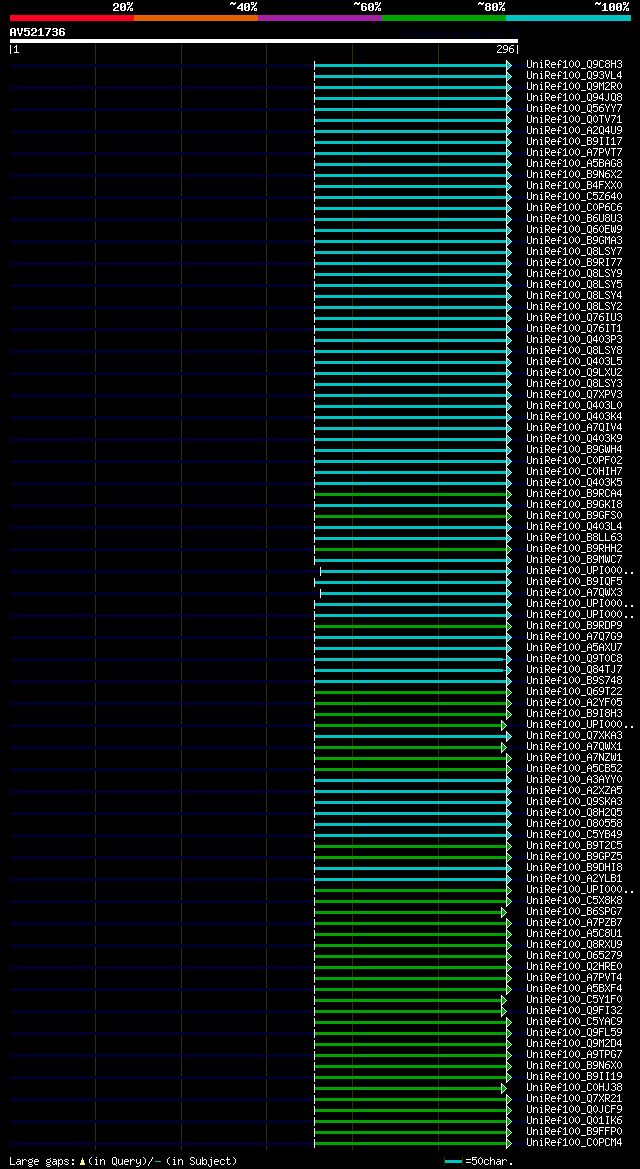Viewport: 640px width, 1169px height.
Task: Click the orange ~40% identity legend segment
Action: (196, 17)
